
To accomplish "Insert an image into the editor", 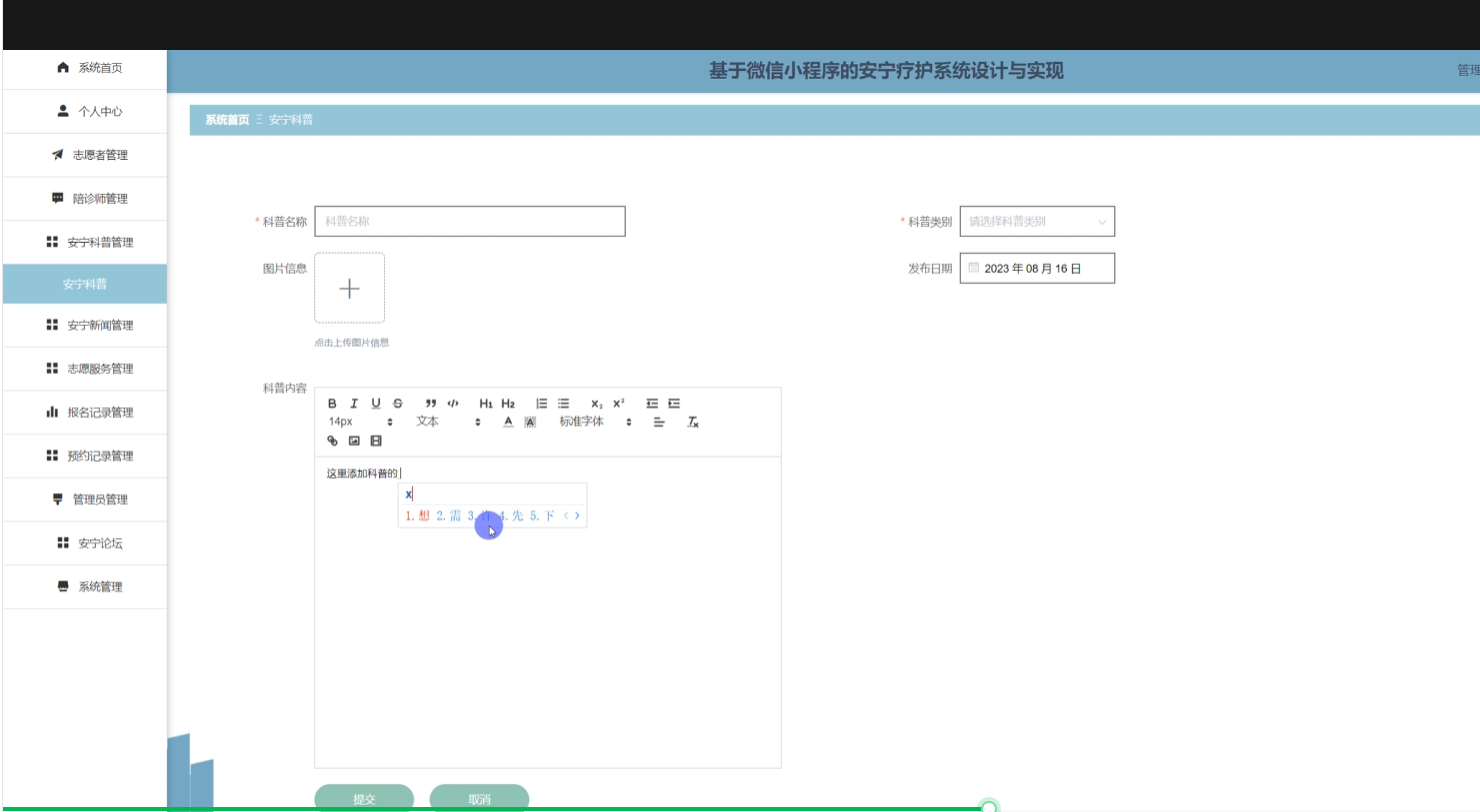I will [354, 440].
